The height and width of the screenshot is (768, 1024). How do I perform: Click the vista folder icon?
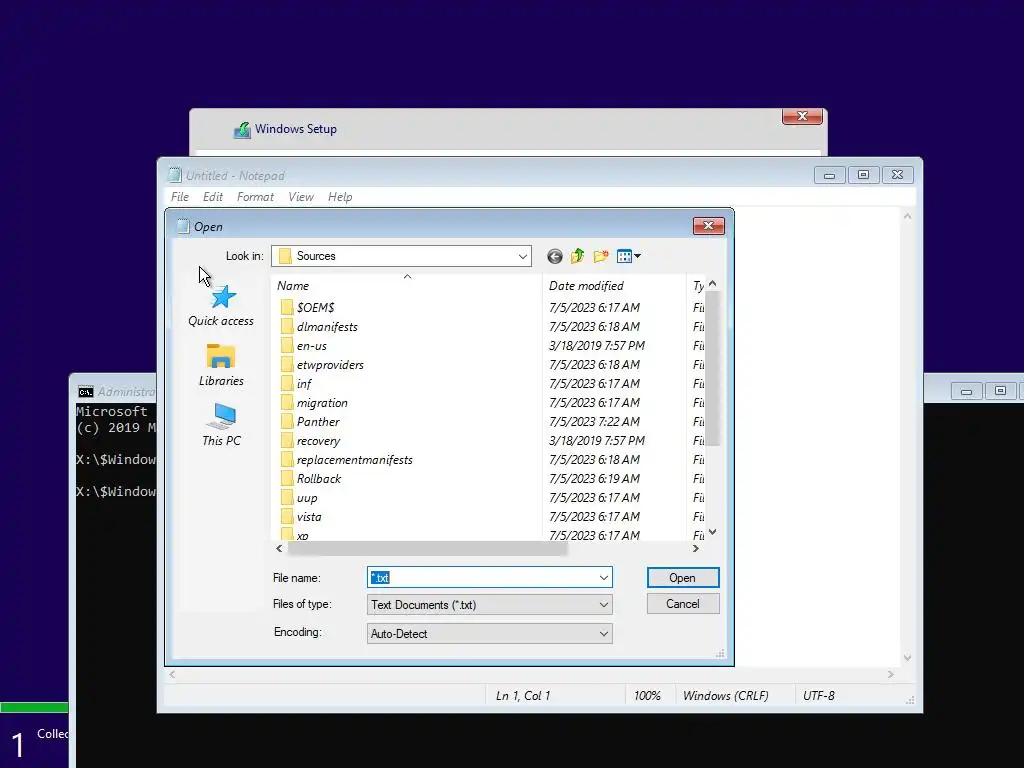point(286,516)
